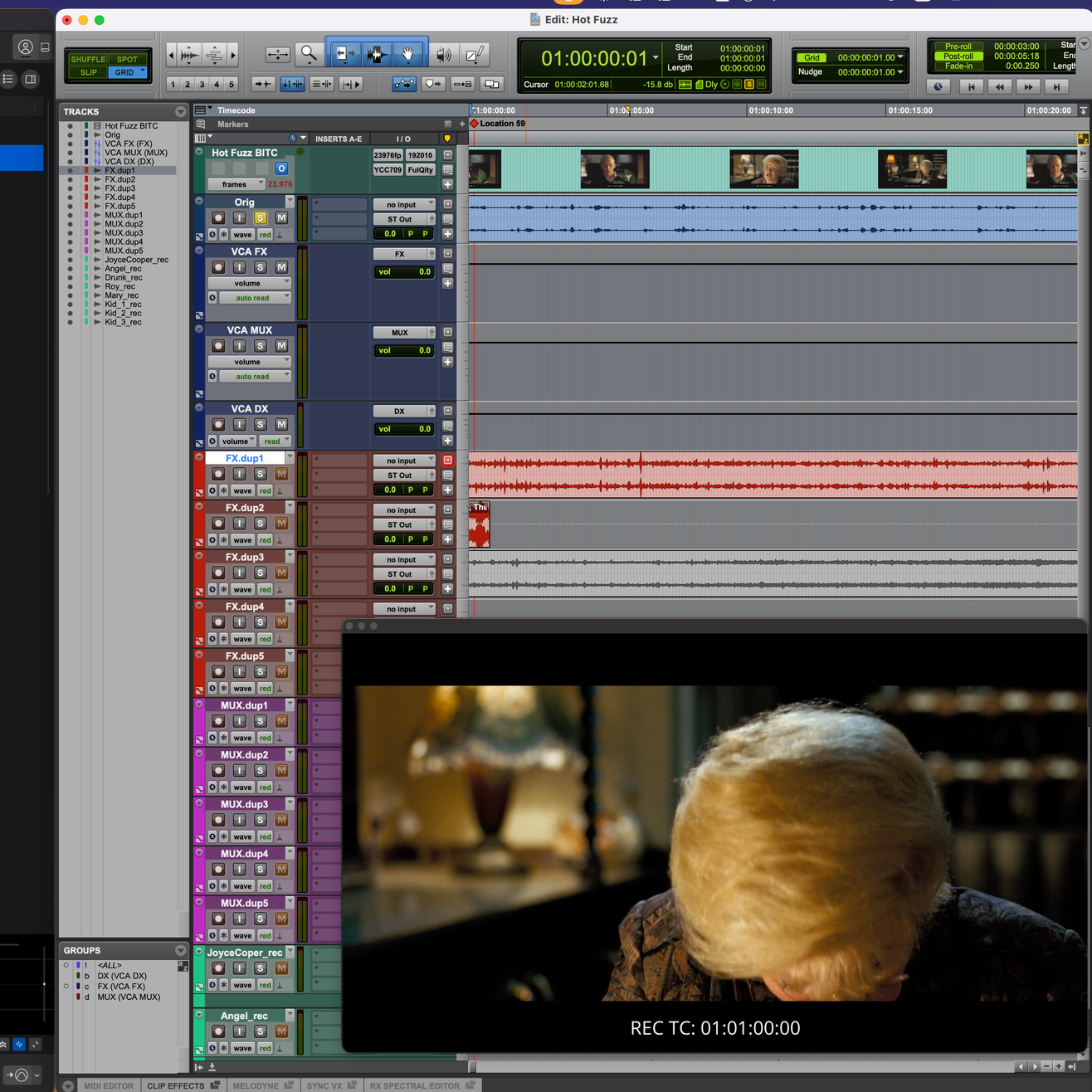Select the Scrubber speaker tool
This screenshot has width=1092, height=1092.
(x=444, y=55)
